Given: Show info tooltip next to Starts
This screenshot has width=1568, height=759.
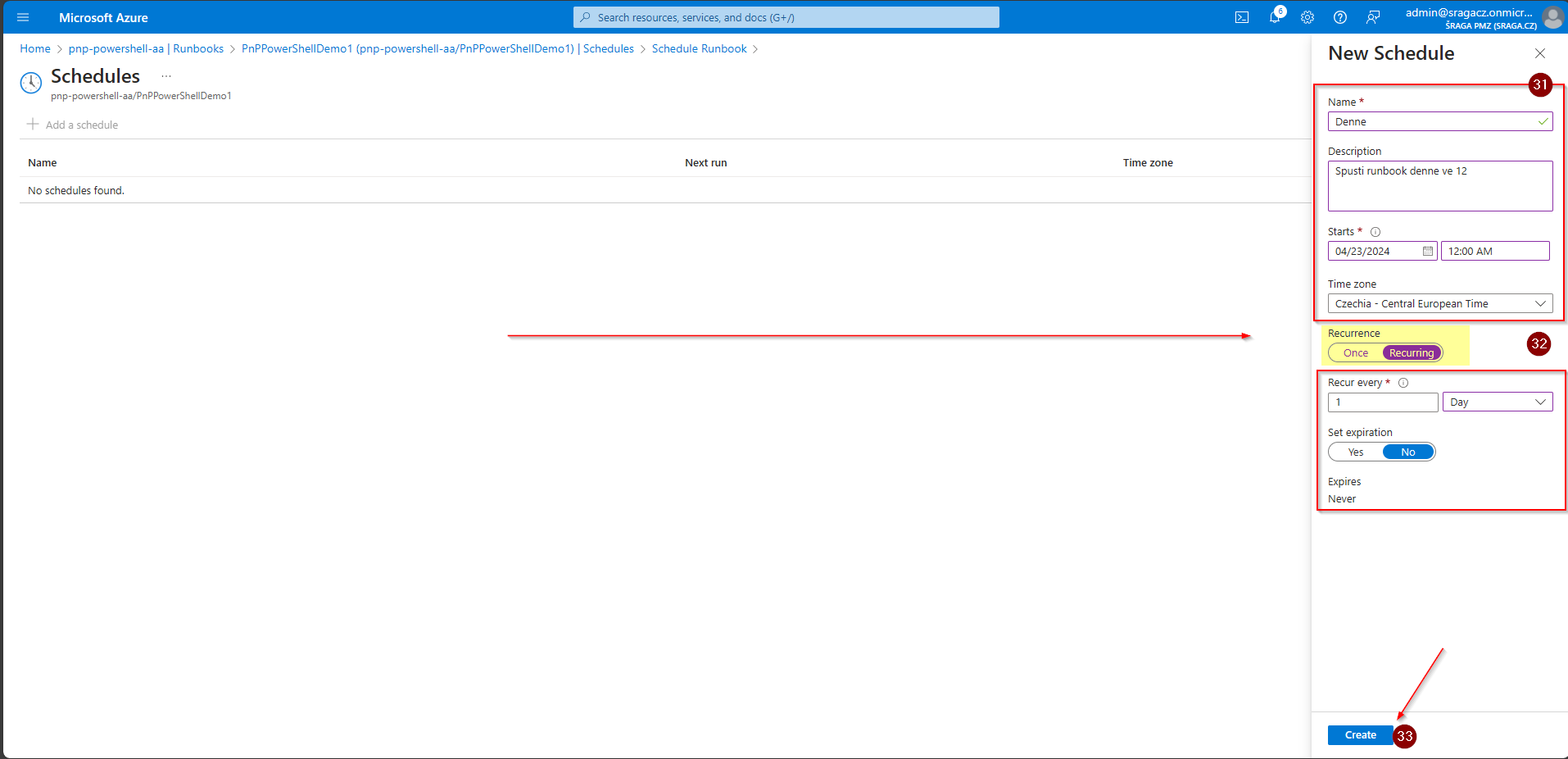Looking at the screenshot, I should click(x=1375, y=232).
